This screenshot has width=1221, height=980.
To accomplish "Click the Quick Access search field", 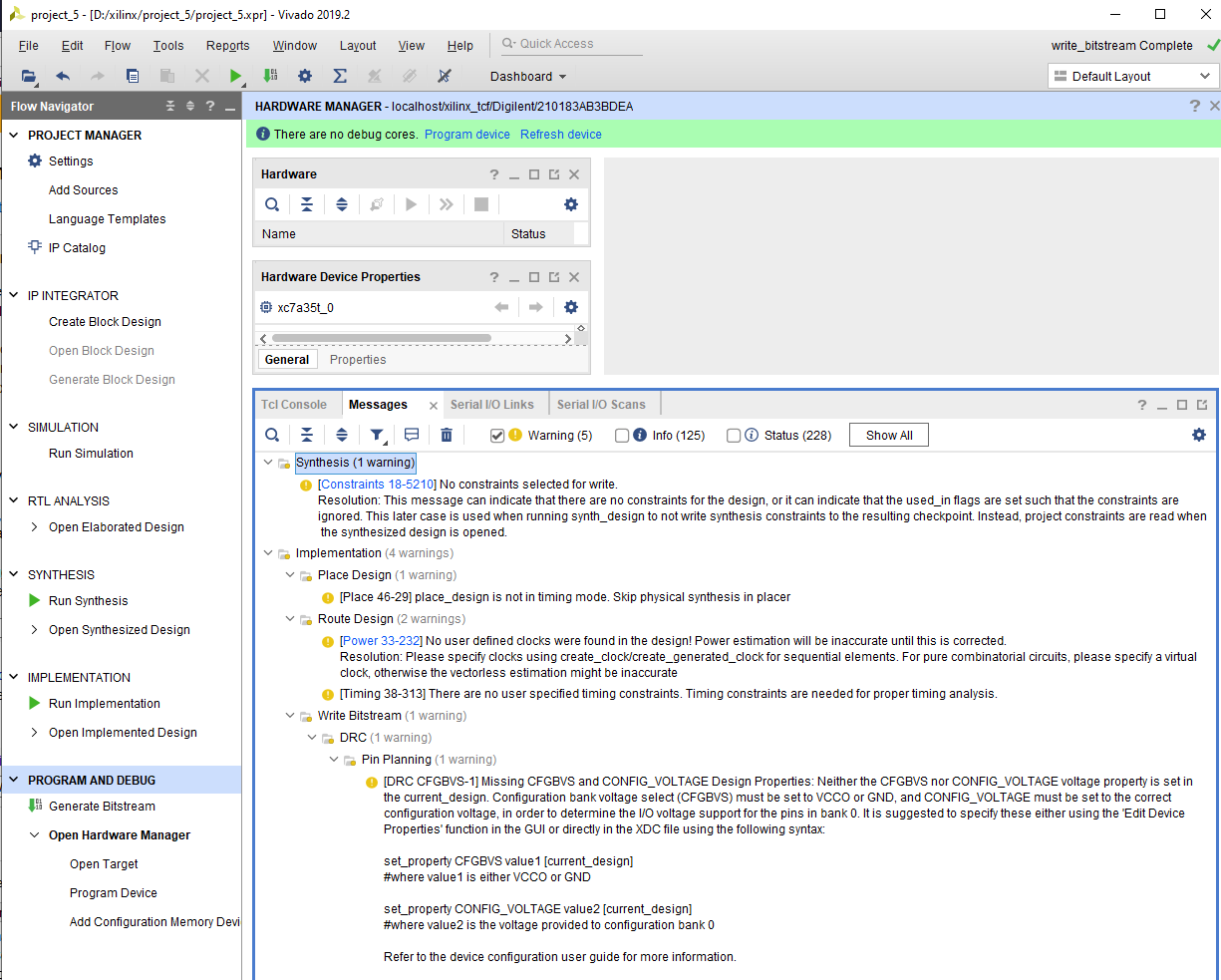I will click(570, 44).
